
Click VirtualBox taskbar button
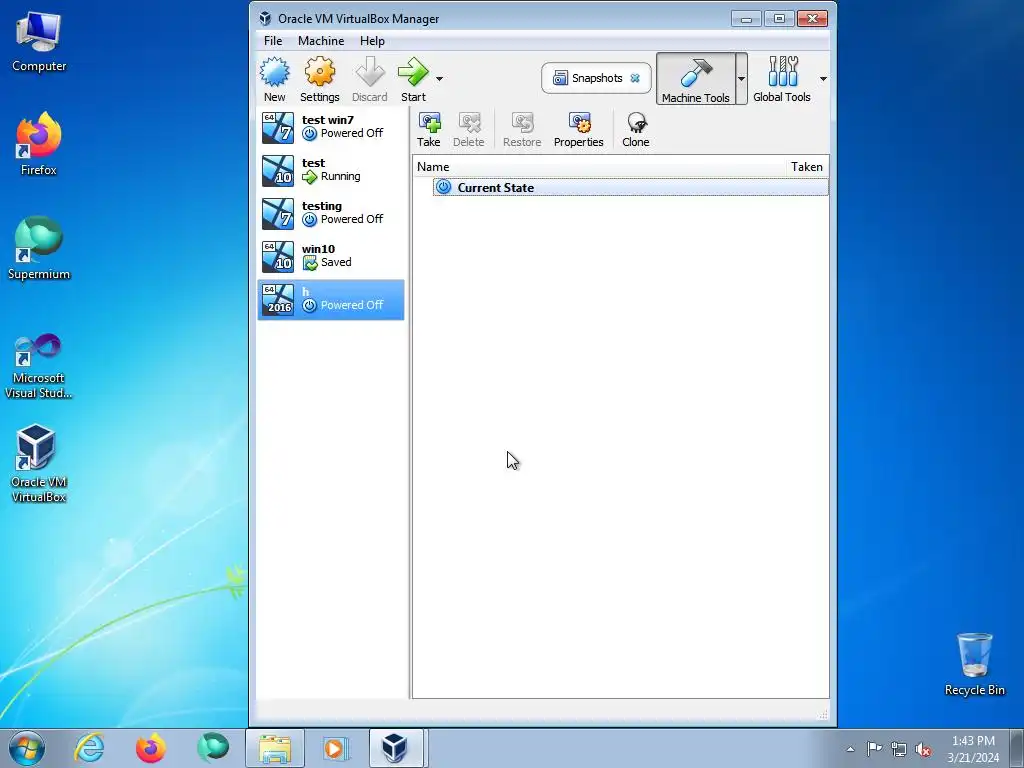pos(398,748)
